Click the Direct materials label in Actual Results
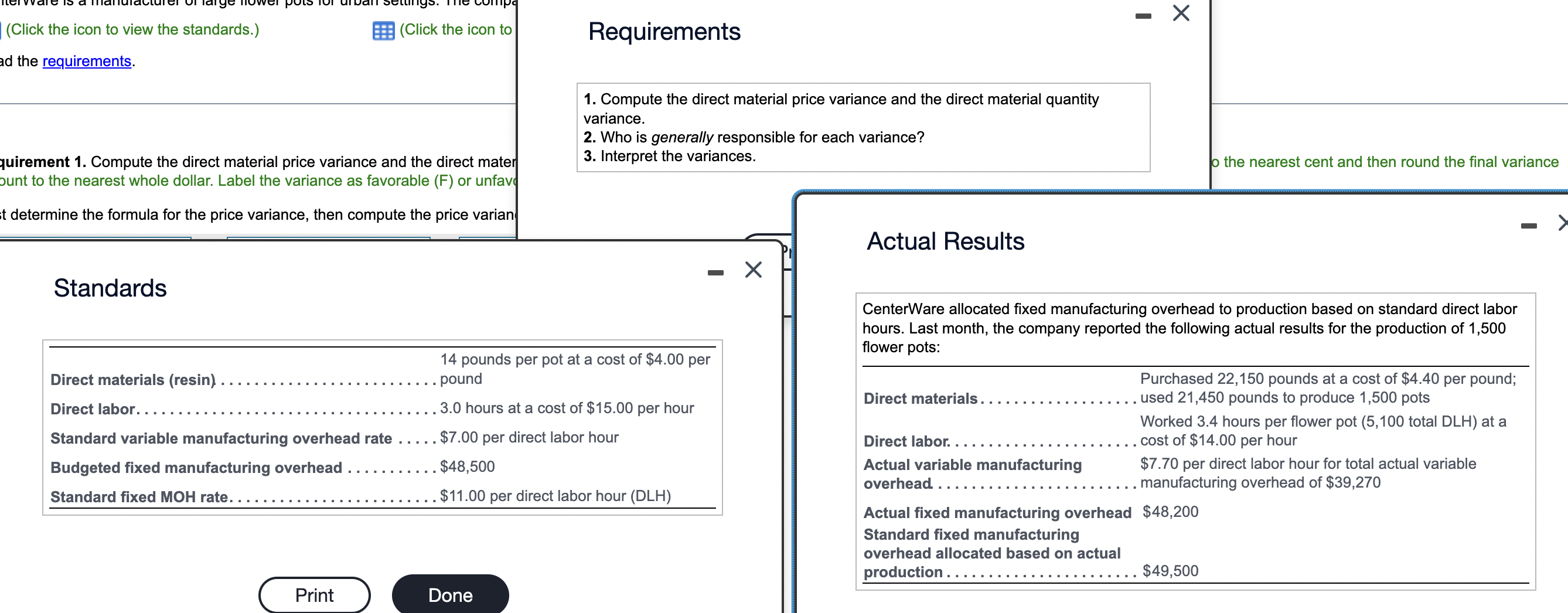This screenshot has height=613, width=1568. pyautogui.click(x=921, y=398)
